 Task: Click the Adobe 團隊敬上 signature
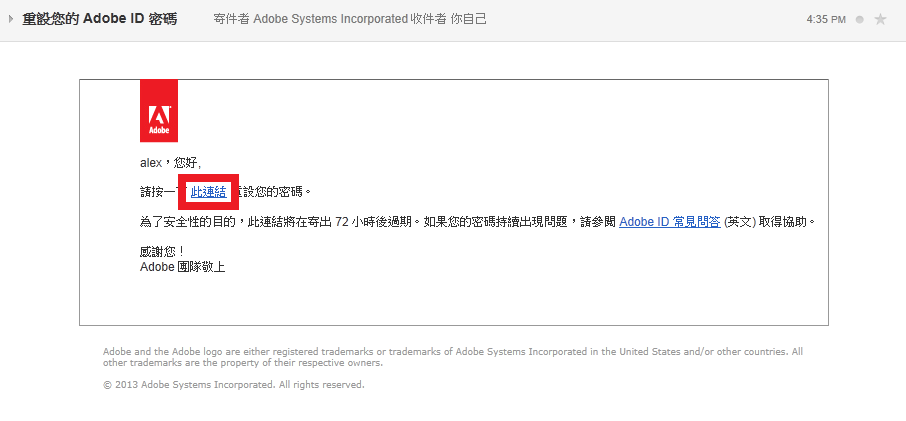183,266
